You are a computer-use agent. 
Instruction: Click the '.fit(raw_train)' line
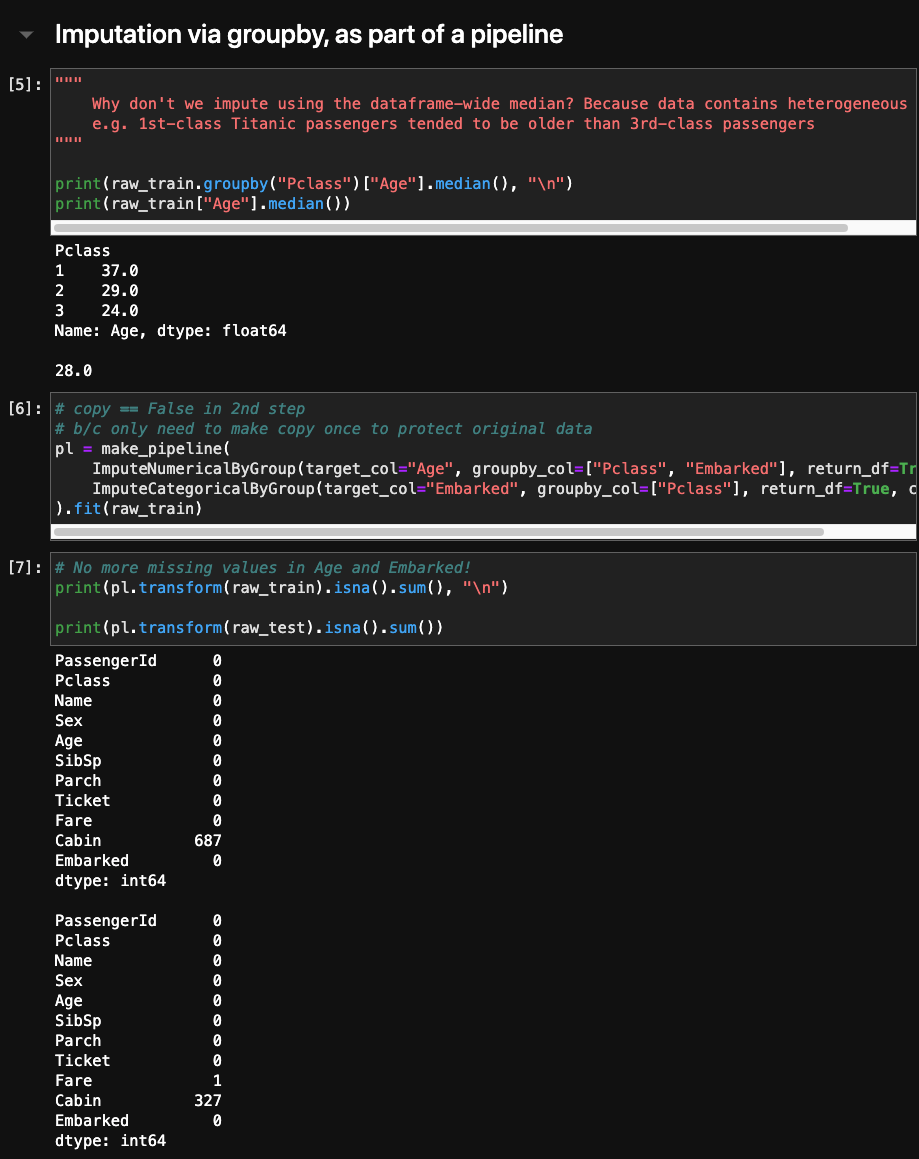click(129, 509)
